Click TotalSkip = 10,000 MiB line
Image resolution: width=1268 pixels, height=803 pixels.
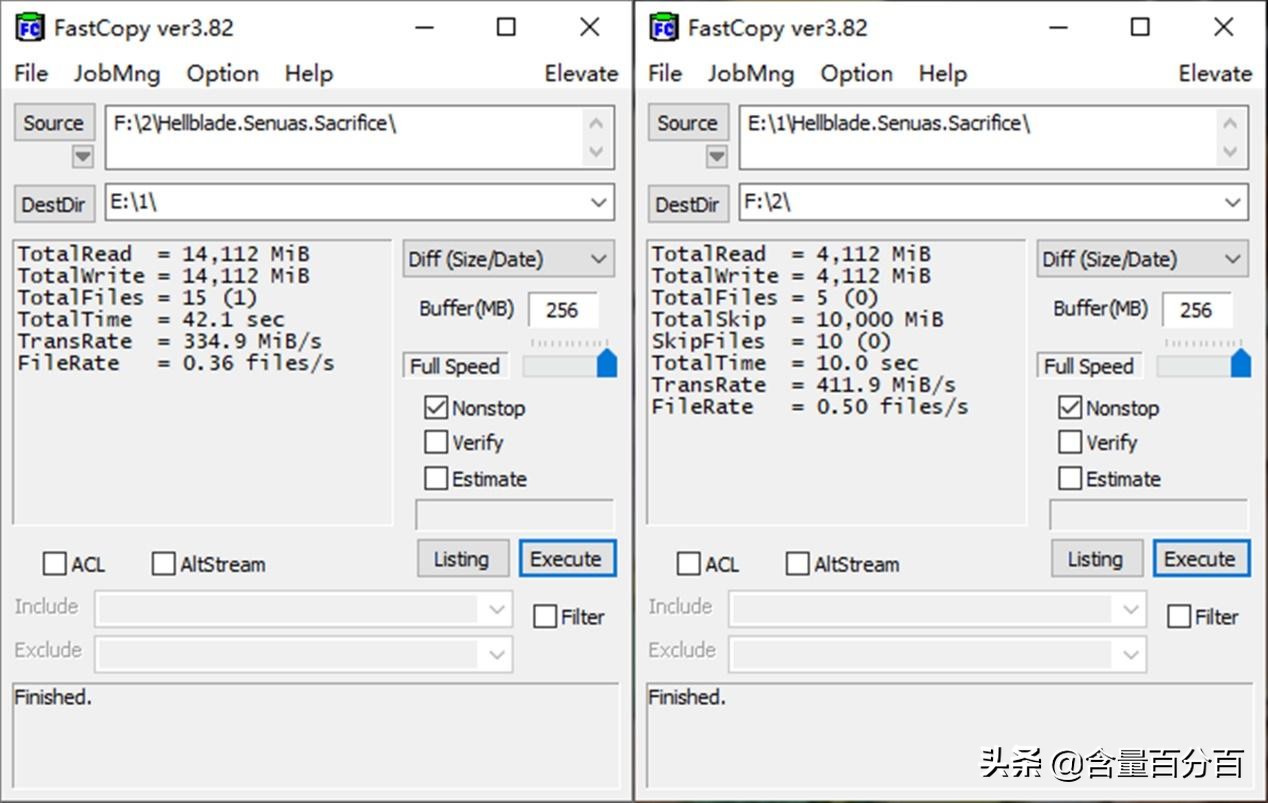tap(797, 319)
